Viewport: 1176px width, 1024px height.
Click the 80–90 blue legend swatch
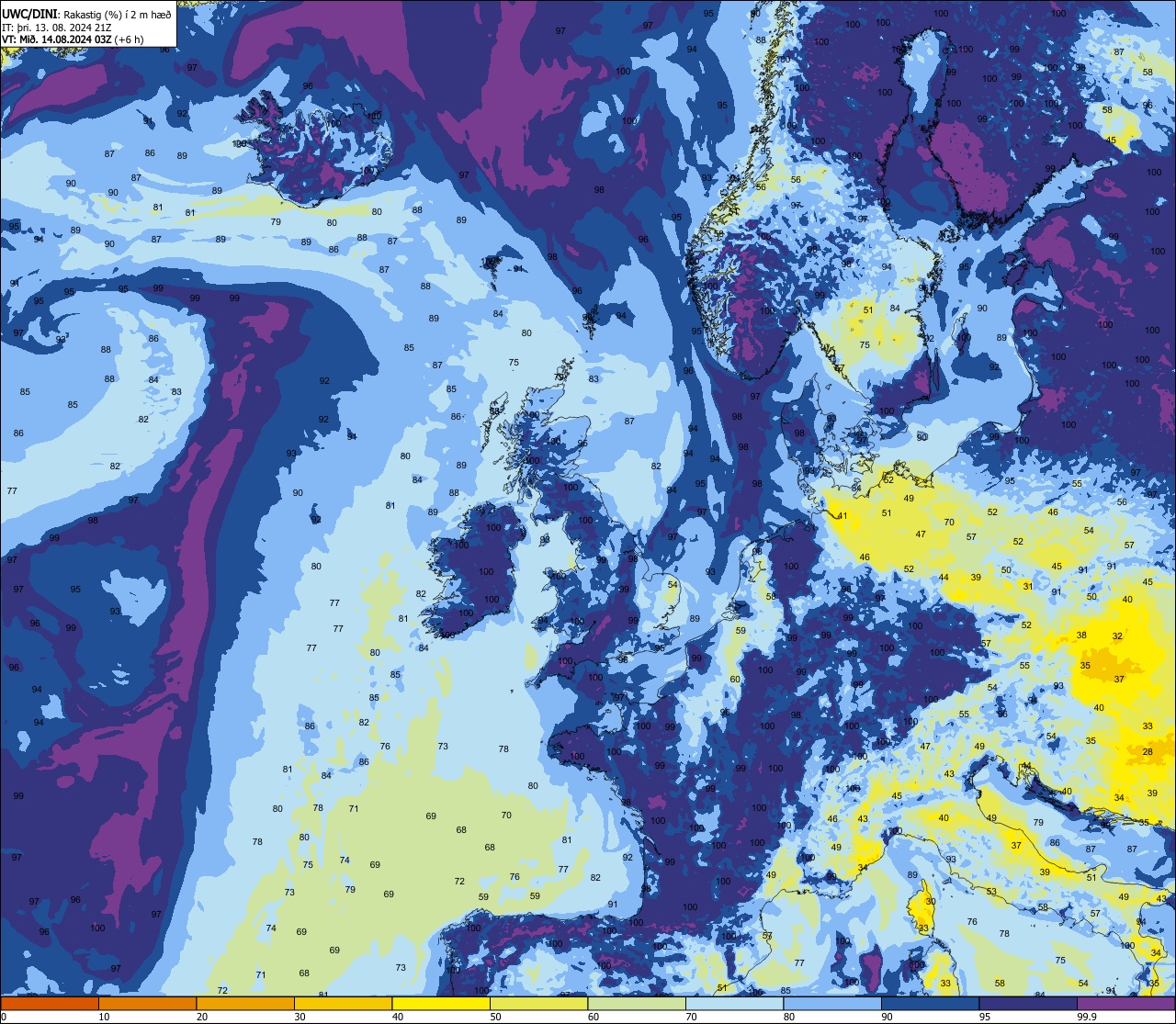(832, 1003)
